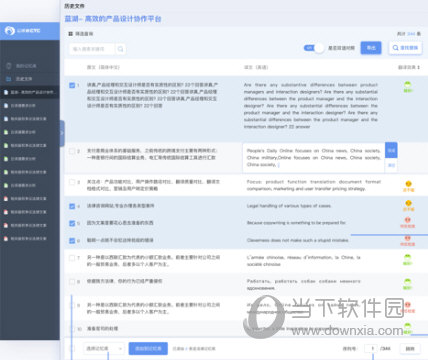This screenshot has width=428, height=360.
Task: Click translation 'Legal handling of various types of cases'
Action: 289,206
